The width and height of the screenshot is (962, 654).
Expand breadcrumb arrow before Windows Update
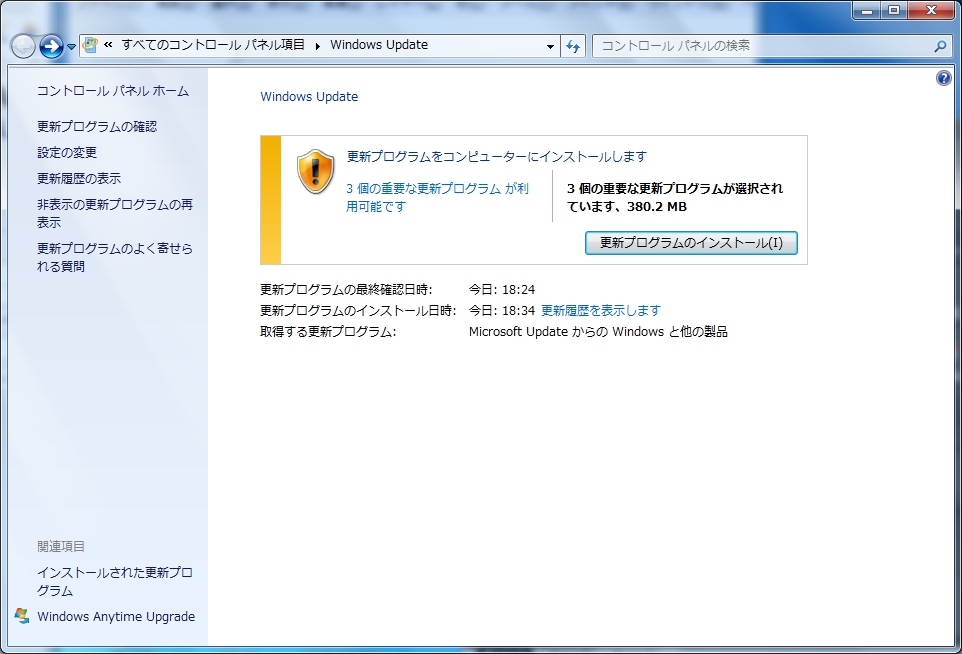pyautogui.click(x=318, y=45)
